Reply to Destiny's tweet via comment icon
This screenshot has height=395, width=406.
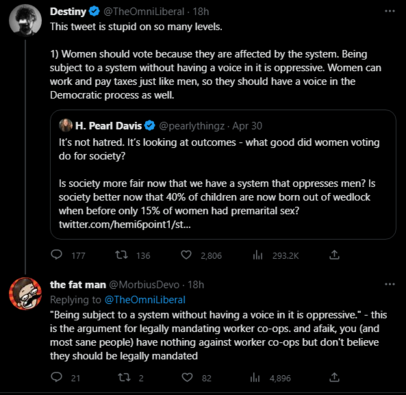(57, 255)
